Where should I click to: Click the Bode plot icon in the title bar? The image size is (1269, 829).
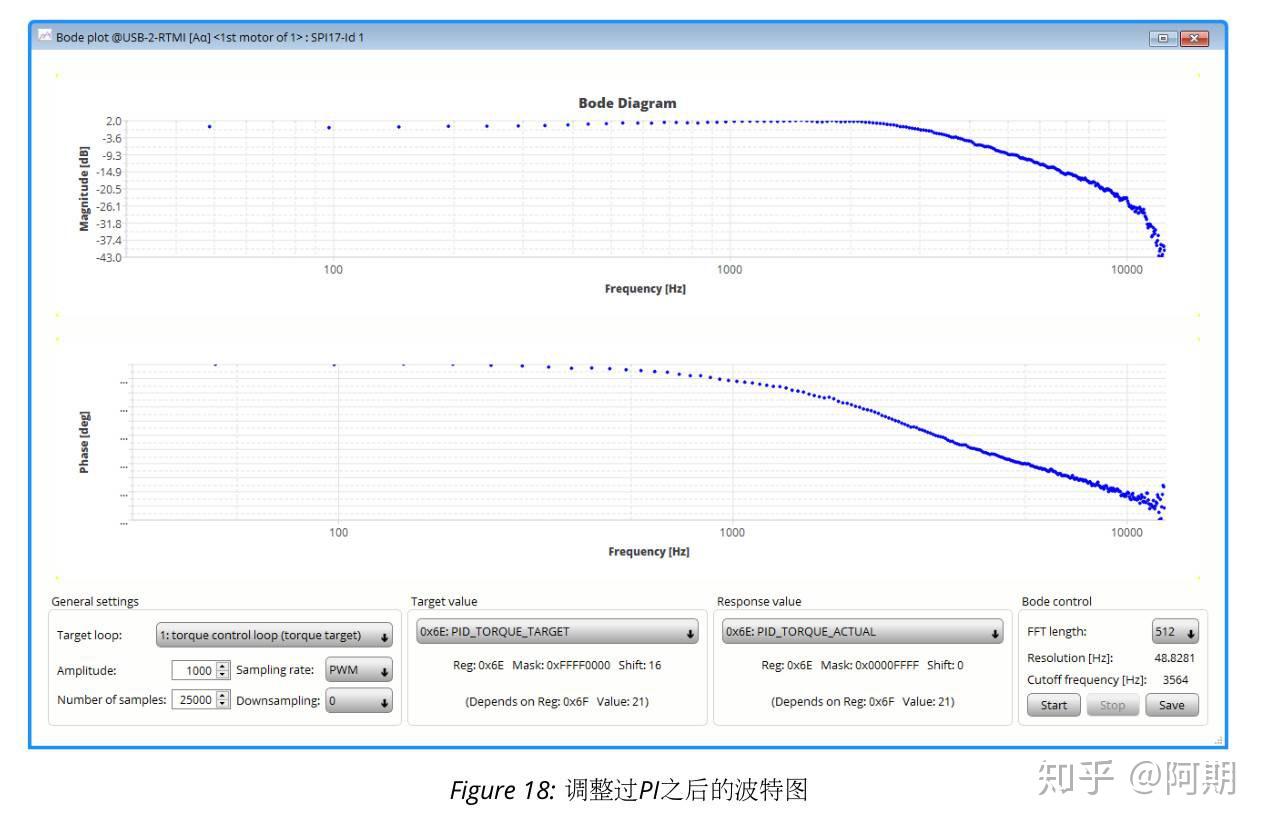(x=47, y=37)
